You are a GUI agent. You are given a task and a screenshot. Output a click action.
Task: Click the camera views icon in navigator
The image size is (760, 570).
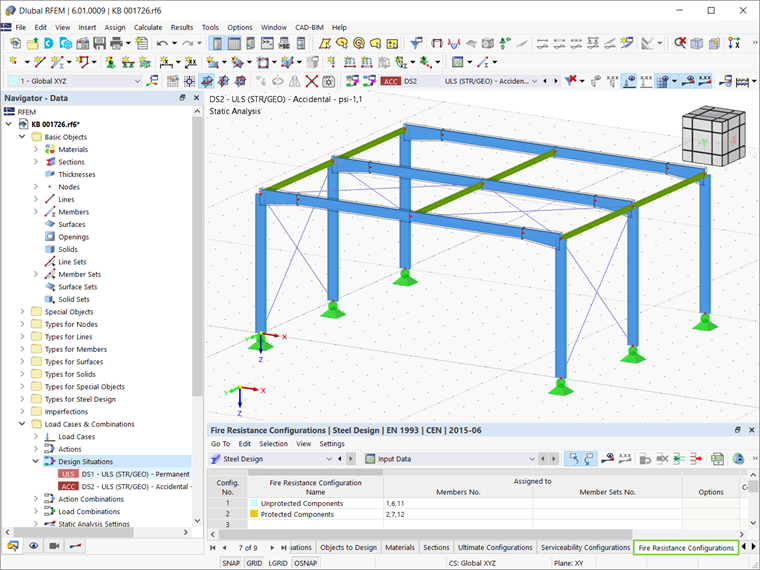point(54,546)
